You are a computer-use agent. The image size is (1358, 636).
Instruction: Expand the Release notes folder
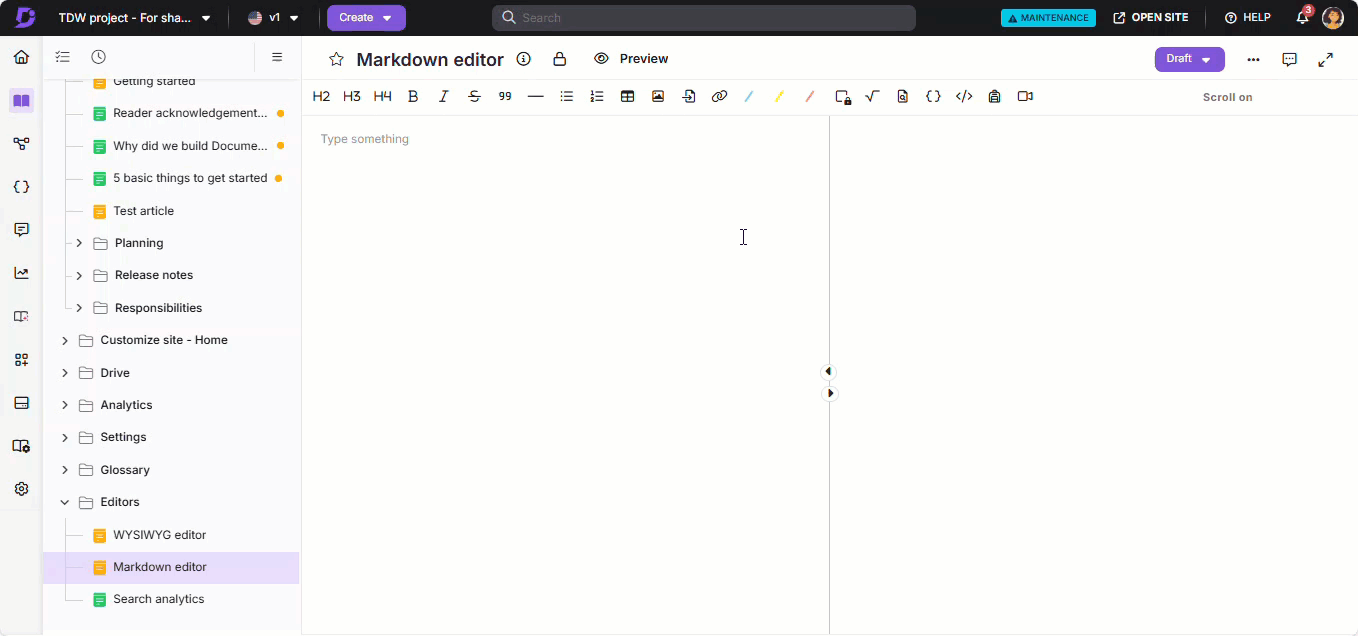click(79, 275)
